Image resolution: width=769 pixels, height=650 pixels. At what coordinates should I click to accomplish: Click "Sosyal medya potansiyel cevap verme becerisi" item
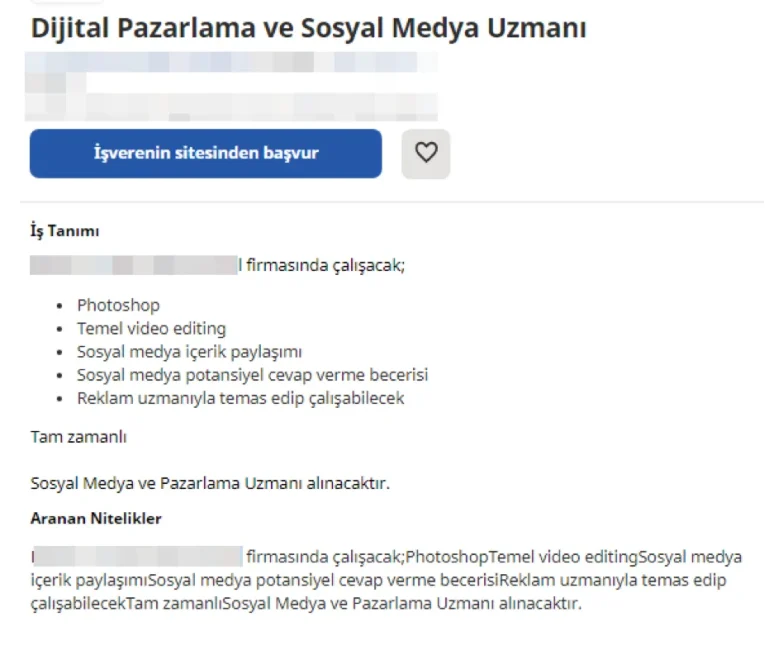point(252,375)
